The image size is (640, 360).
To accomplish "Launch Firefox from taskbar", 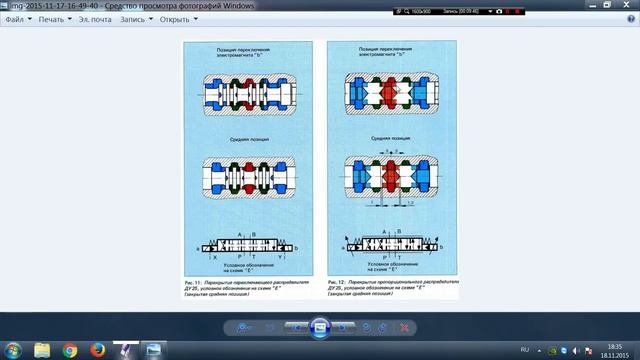I will (x=98, y=351).
